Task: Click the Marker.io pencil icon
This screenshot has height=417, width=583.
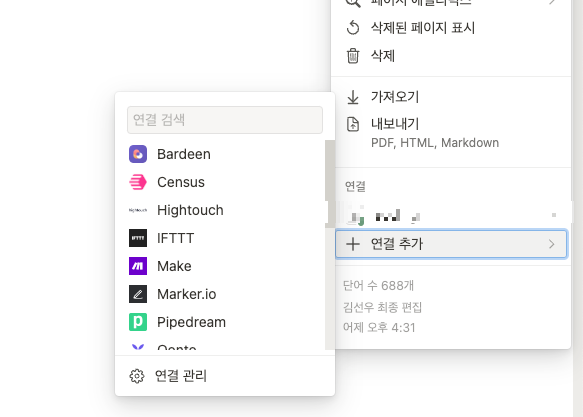Action: 138,294
